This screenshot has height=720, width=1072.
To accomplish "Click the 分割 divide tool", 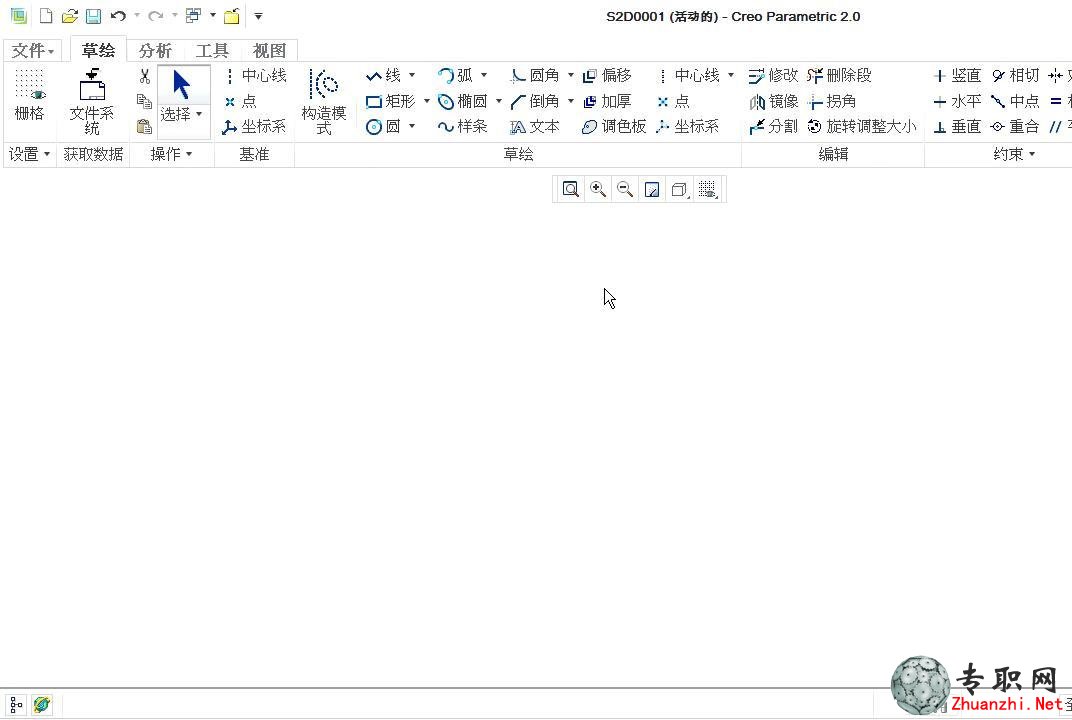I will pyautogui.click(x=773, y=126).
